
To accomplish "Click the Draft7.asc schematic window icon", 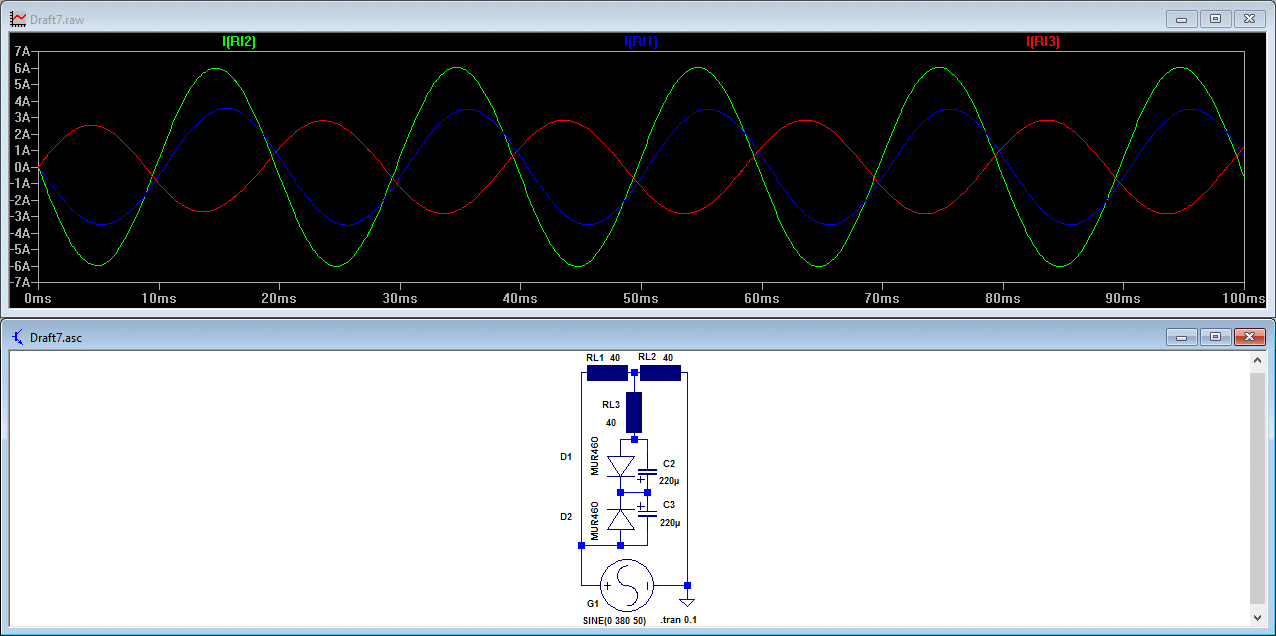I will tap(18, 337).
